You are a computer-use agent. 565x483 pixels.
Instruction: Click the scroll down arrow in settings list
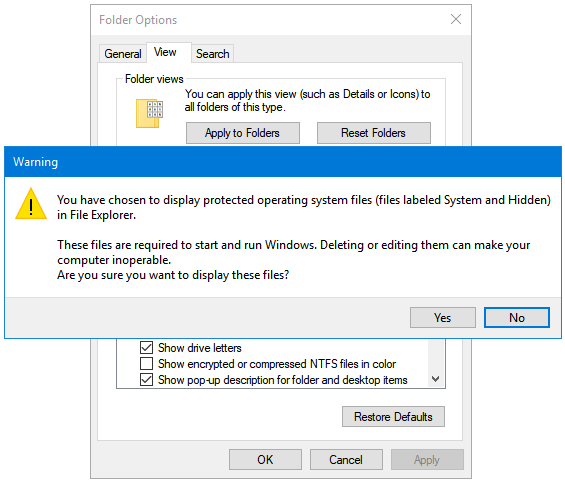tap(436, 379)
